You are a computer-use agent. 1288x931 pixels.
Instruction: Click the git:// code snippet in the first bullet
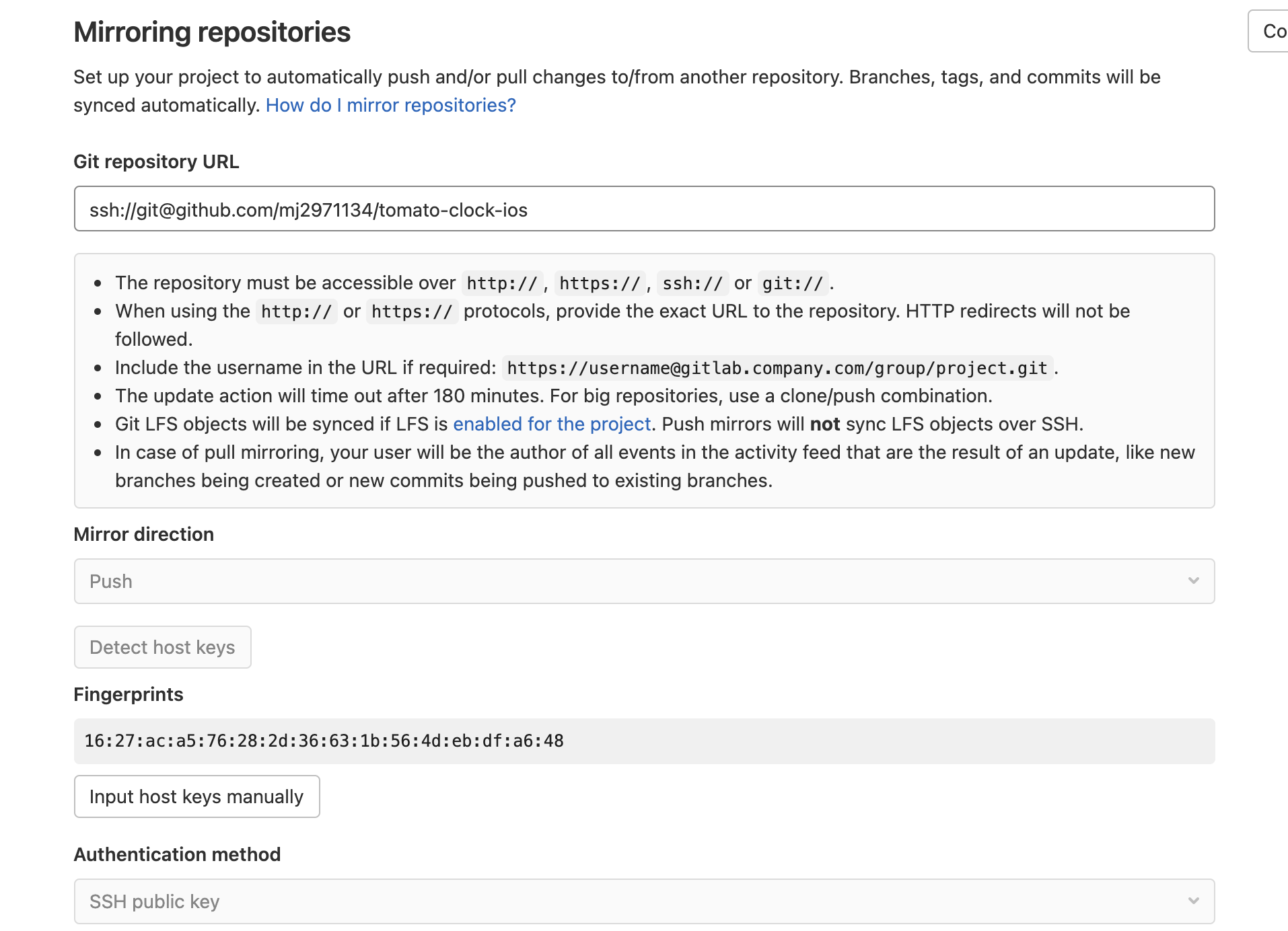click(x=793, y=283)
